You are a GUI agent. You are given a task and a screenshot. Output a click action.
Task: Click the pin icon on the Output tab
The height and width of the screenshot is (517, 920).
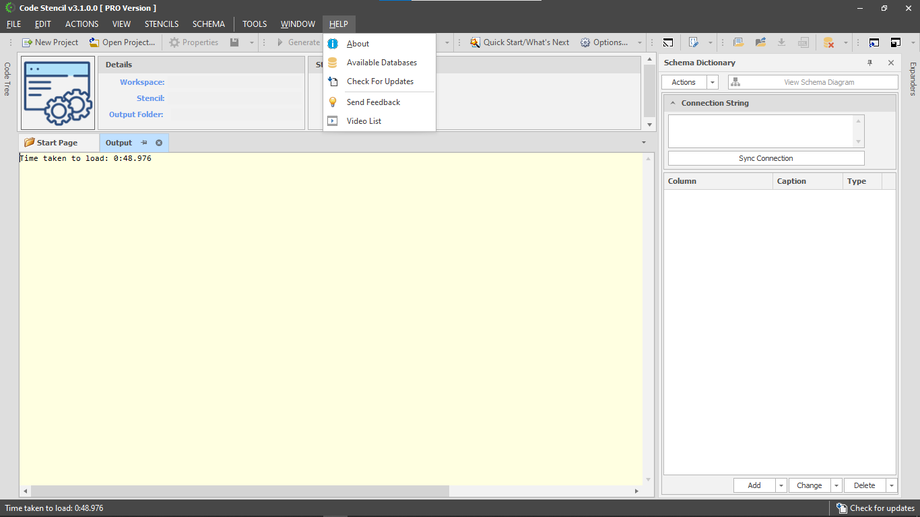144,143
